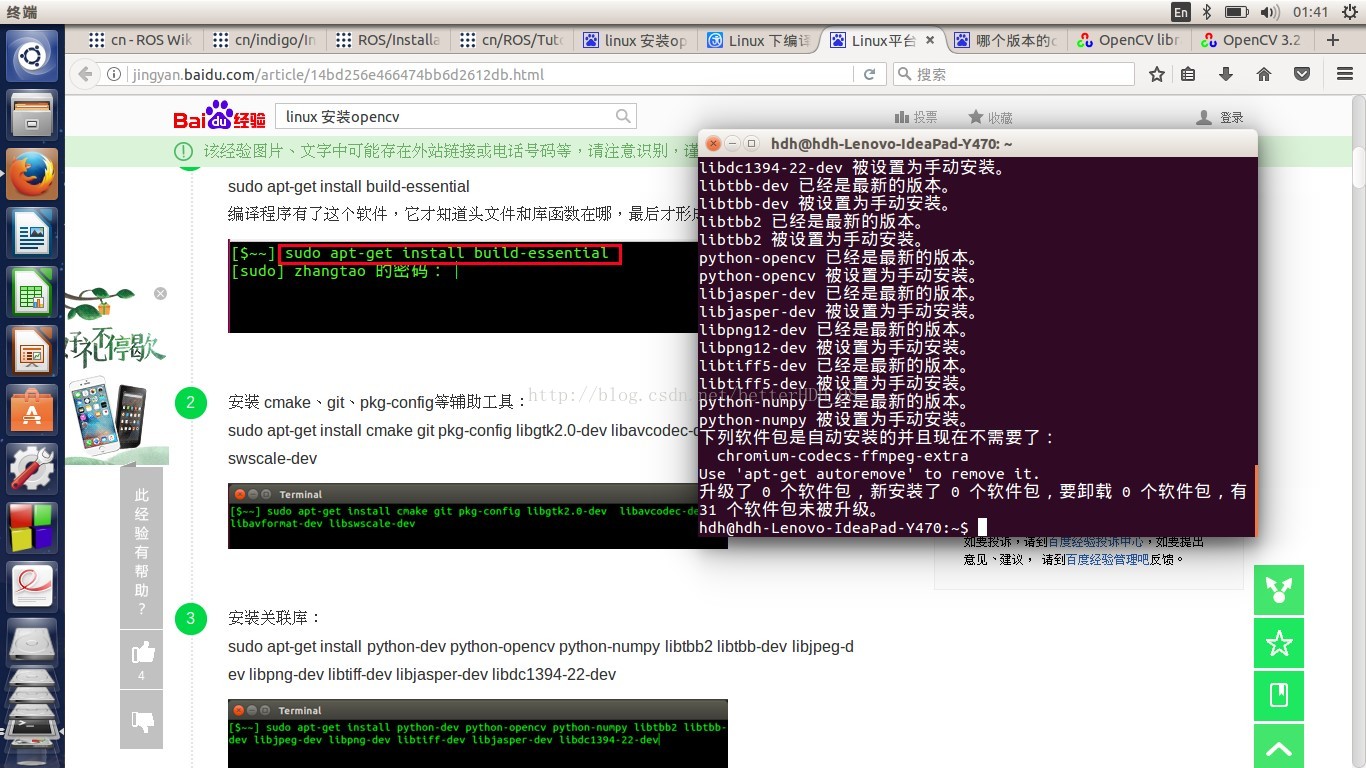Click the thumbs-down not helpful icon
Image resolution: width=1366 pixels, height=768 pixels.
tap(142, 719)
